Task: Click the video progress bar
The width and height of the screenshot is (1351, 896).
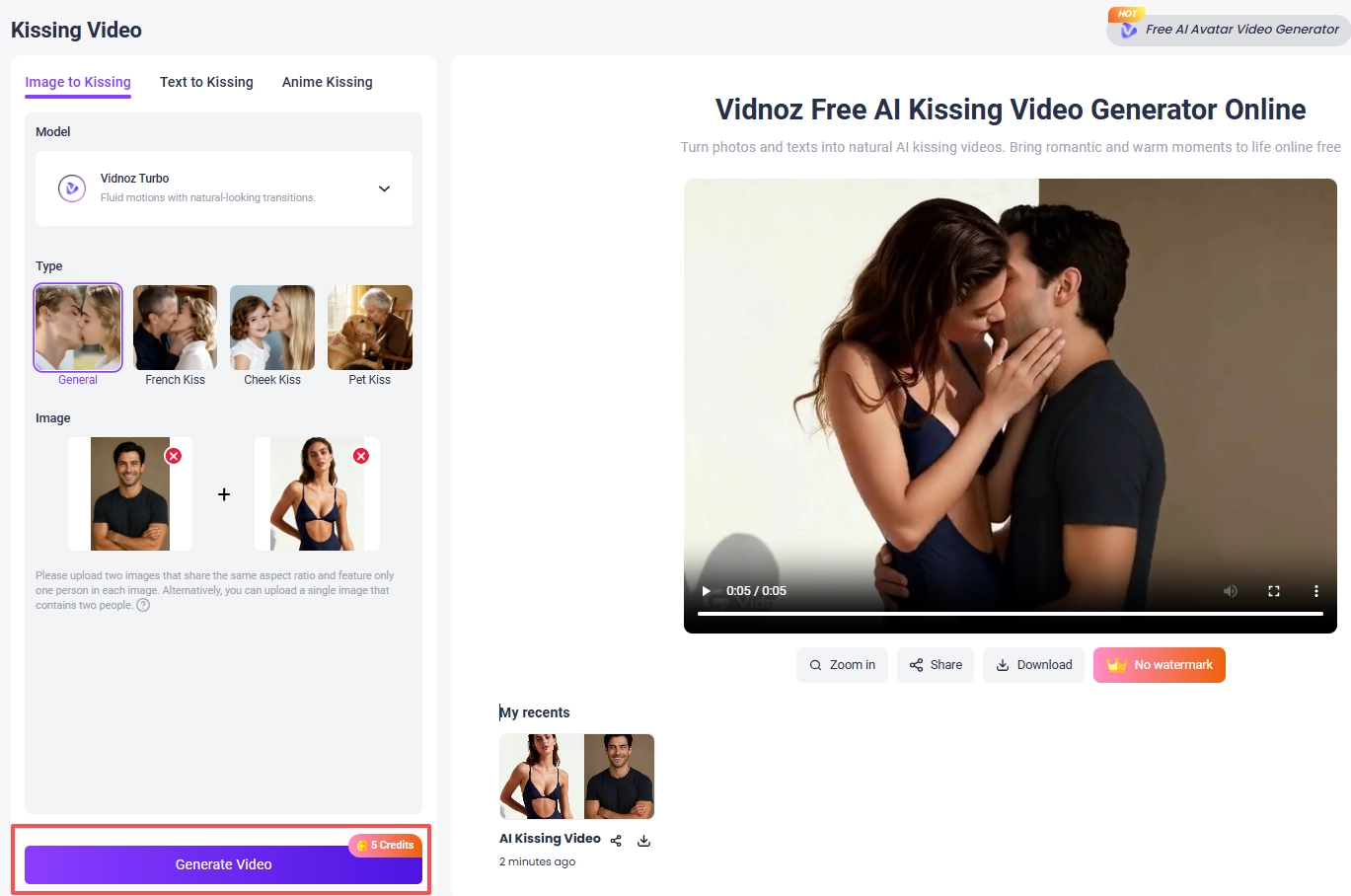Action: [1010, 614]
